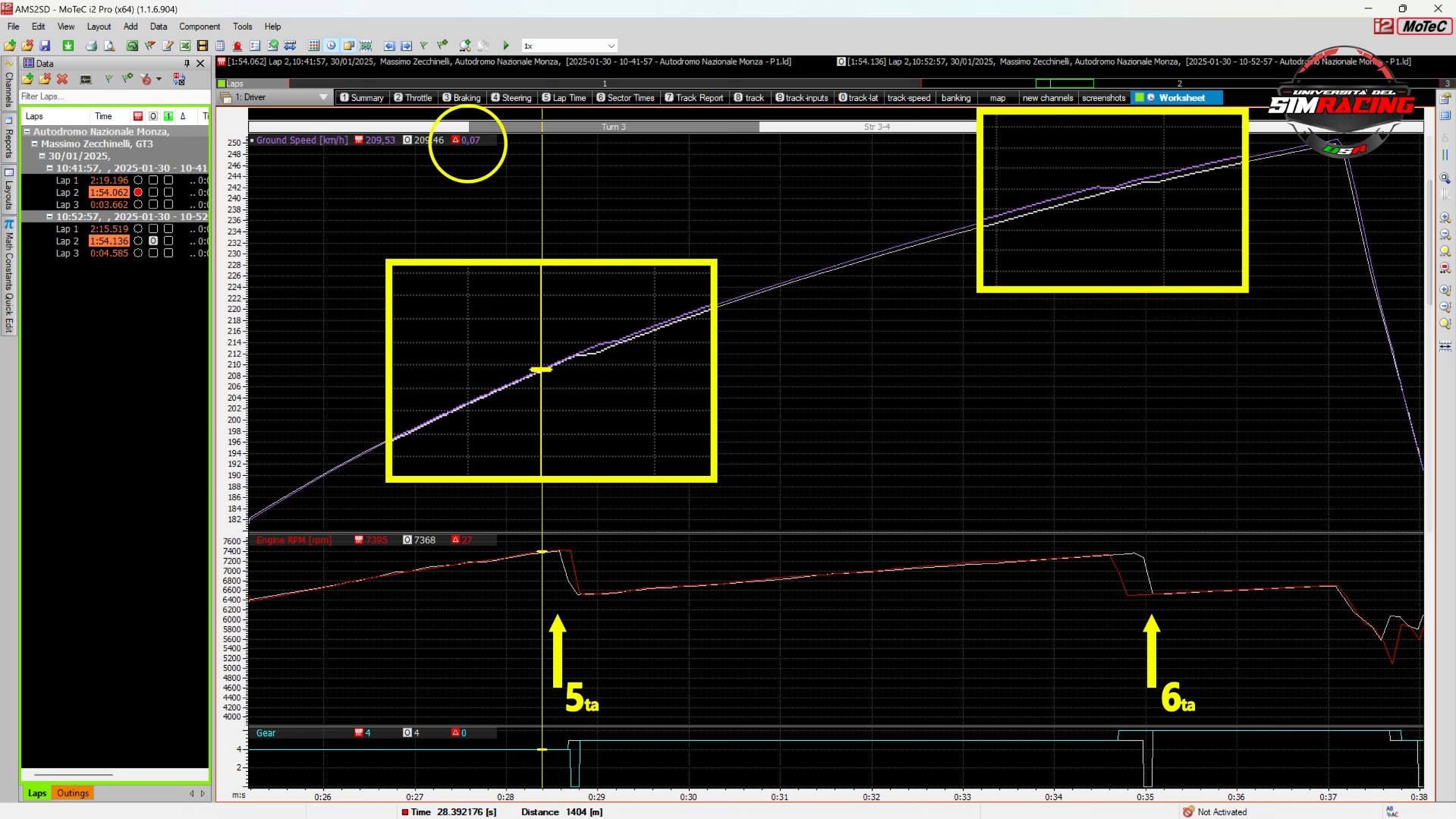Viewport: 1456px width, 819px height.
Task: Collapse the Autodromo Nazionale Monza tree node
Action: click(27, 131)
